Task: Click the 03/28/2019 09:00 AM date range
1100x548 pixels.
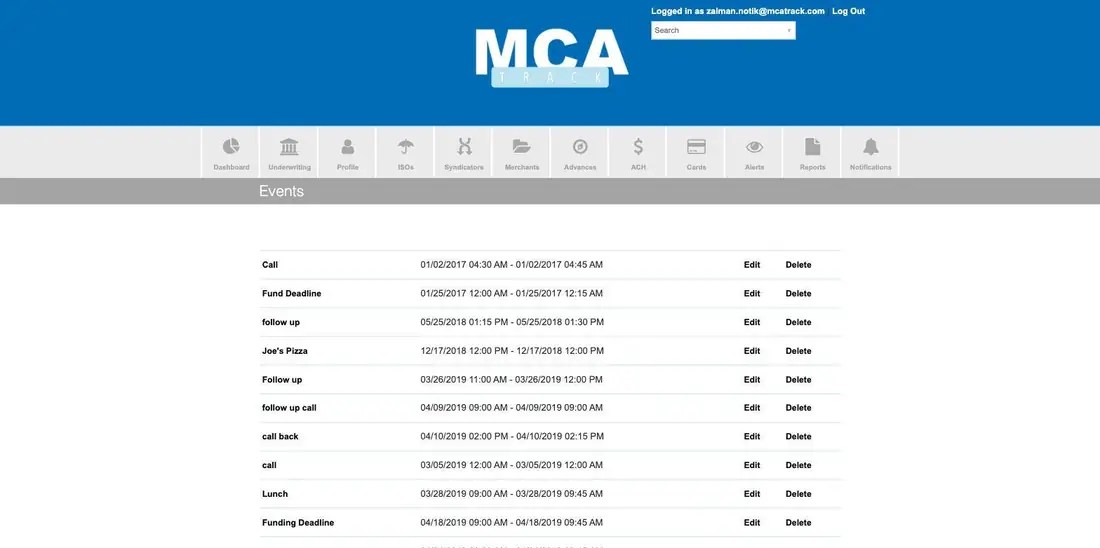Action: [511, 495]
